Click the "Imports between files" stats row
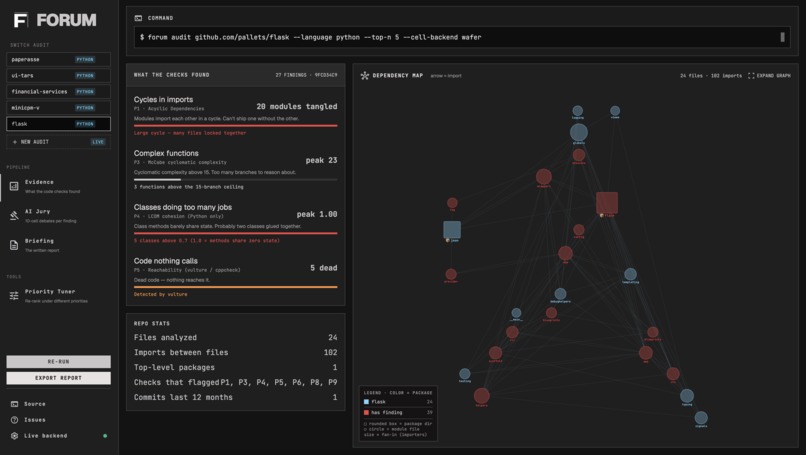806x455 pixels. 235,353
